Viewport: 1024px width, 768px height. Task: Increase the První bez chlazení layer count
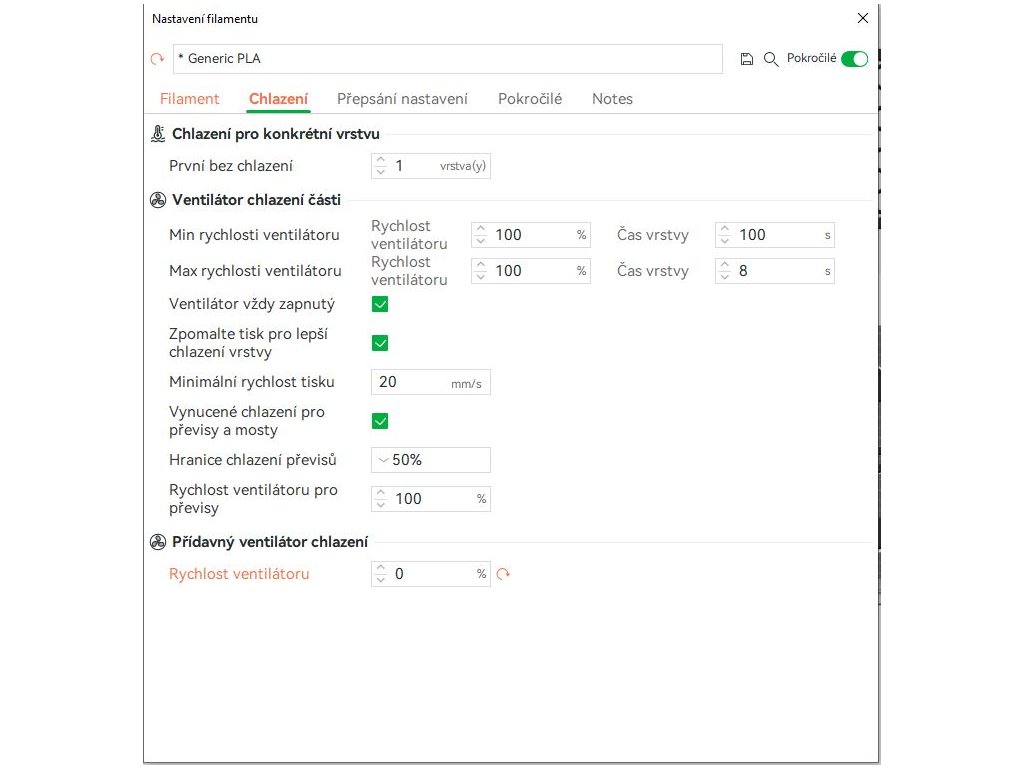pos(380,161)
